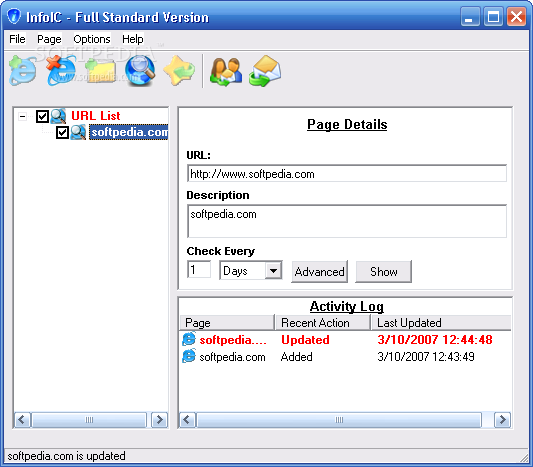Click the left scroll arrow in tree panel
Screen dimensions: 533x467
click(x=22, y=420)
